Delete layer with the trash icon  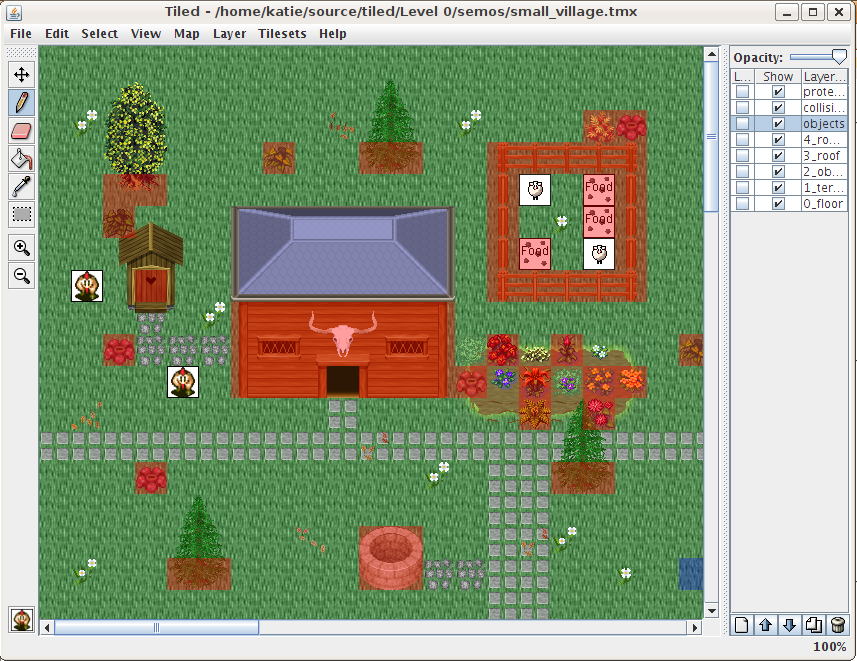[838, 625]
